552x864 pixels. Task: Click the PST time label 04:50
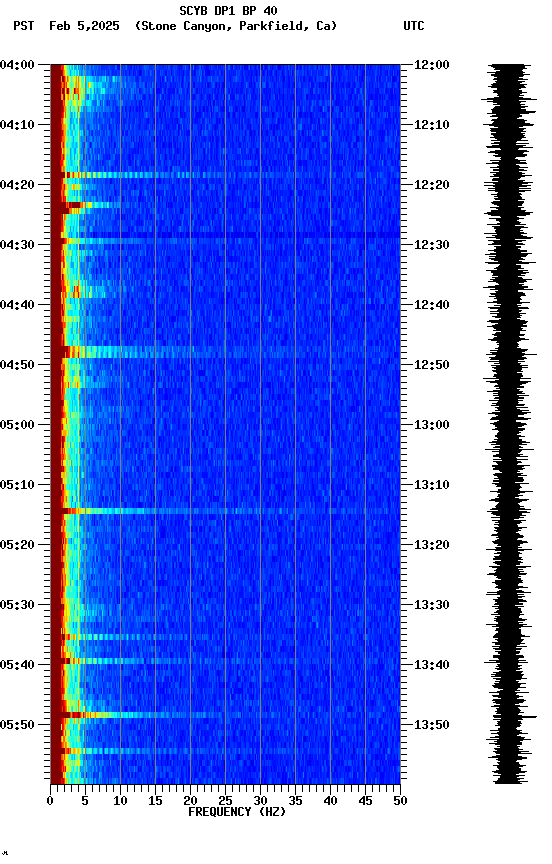click(17, 365)
